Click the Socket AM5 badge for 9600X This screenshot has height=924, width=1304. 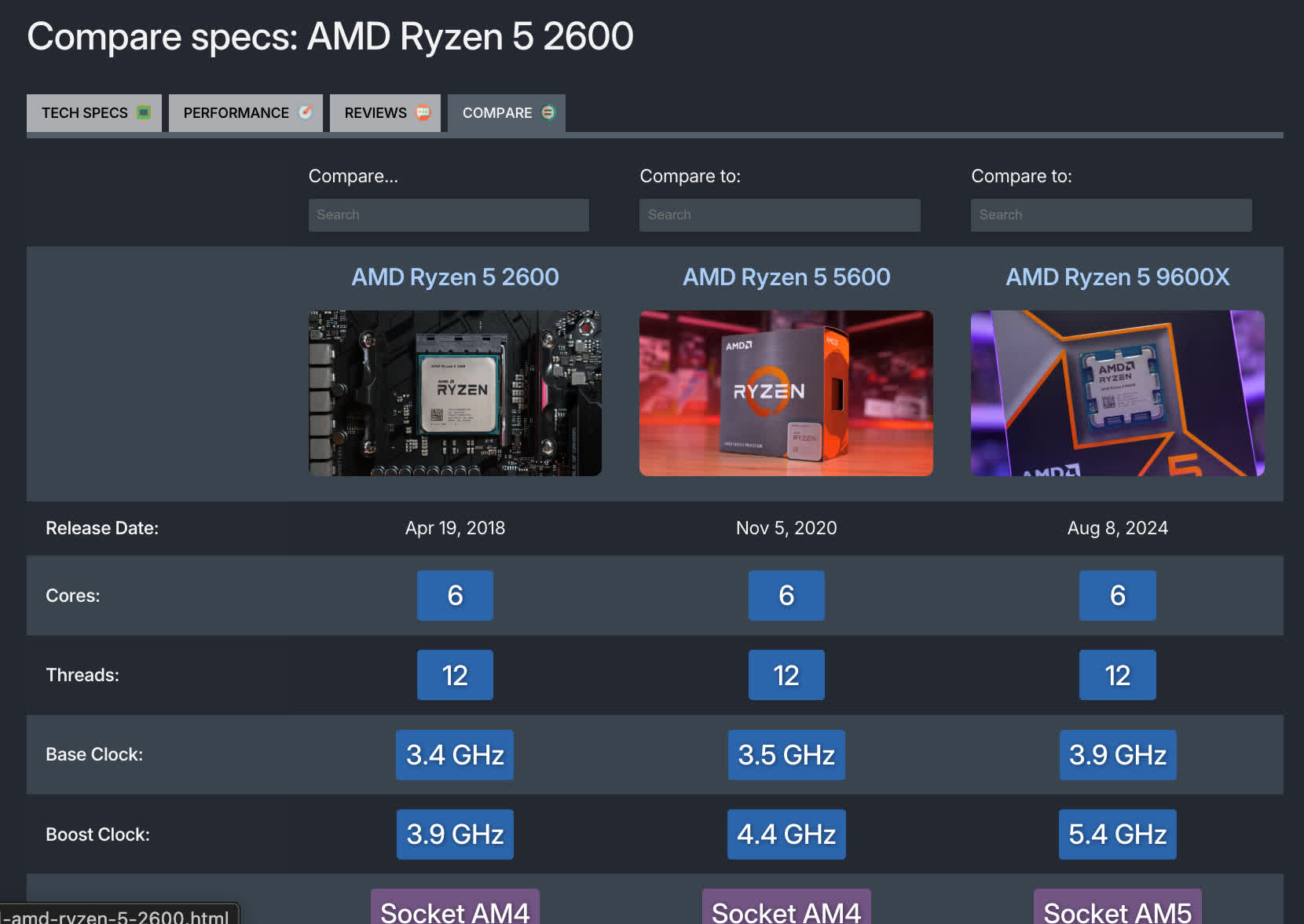[1117, 911]
